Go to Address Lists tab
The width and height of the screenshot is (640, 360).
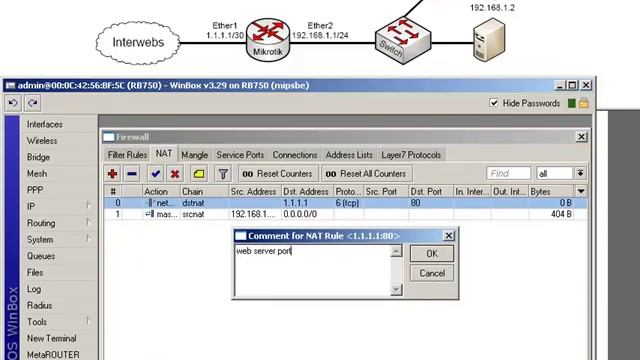349,155
